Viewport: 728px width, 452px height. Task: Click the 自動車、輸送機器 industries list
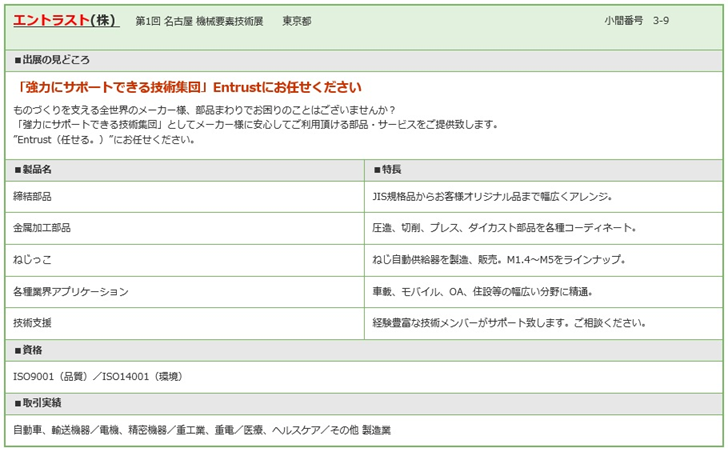[202, 430]
